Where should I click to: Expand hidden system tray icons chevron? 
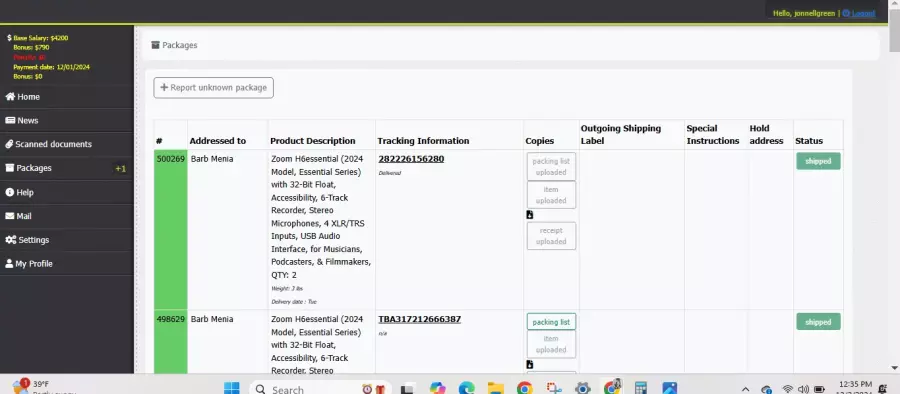[746, 389]
